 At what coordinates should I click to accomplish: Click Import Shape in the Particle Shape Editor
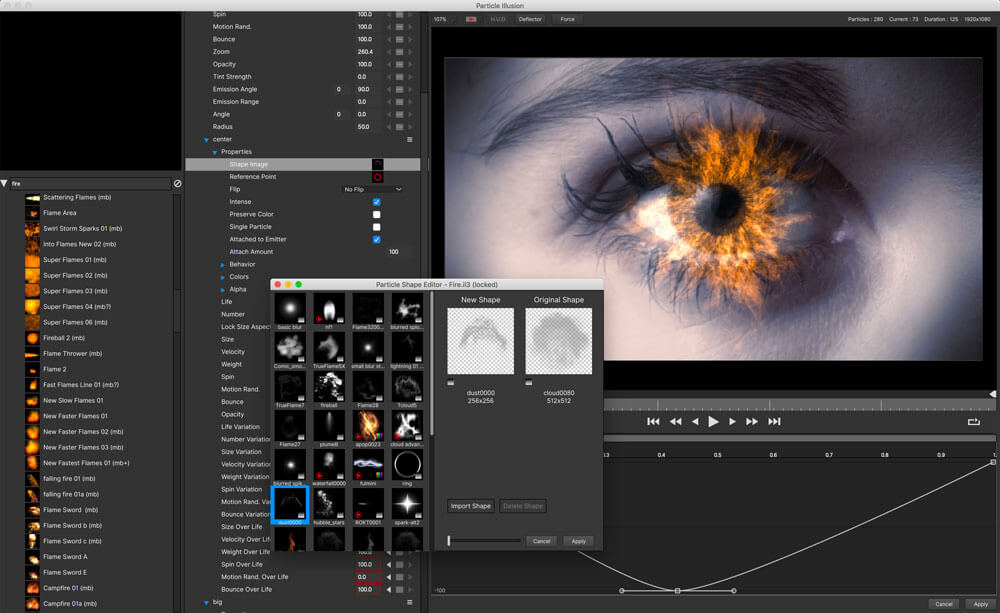pos(470,506)
